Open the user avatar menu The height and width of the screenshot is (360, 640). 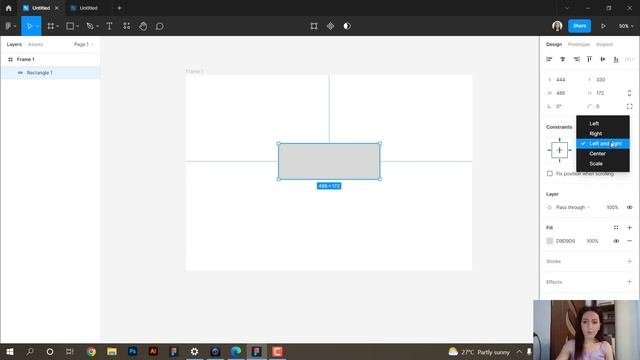pos(557,26)
